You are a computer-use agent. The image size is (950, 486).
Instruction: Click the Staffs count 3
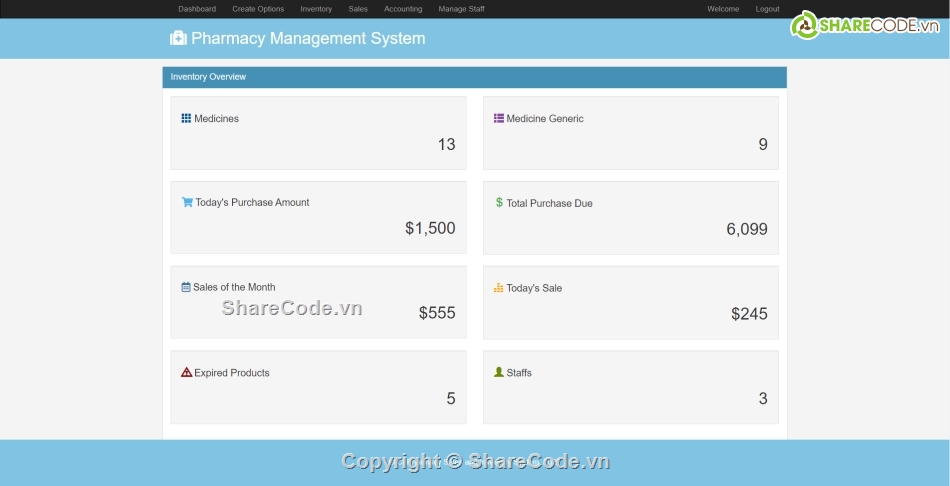point(763,399)
